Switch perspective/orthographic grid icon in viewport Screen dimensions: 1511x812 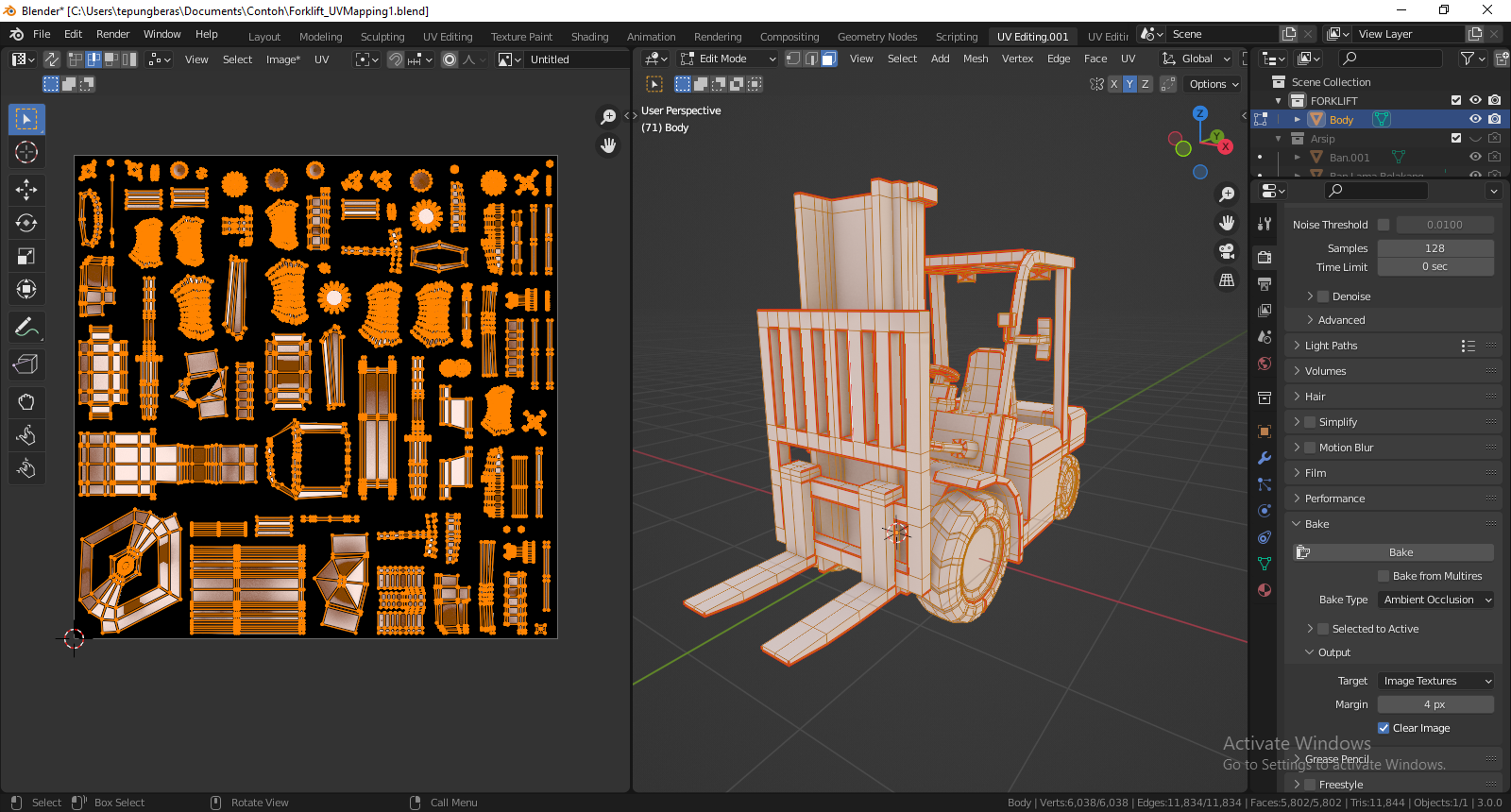coord(1227,280)
